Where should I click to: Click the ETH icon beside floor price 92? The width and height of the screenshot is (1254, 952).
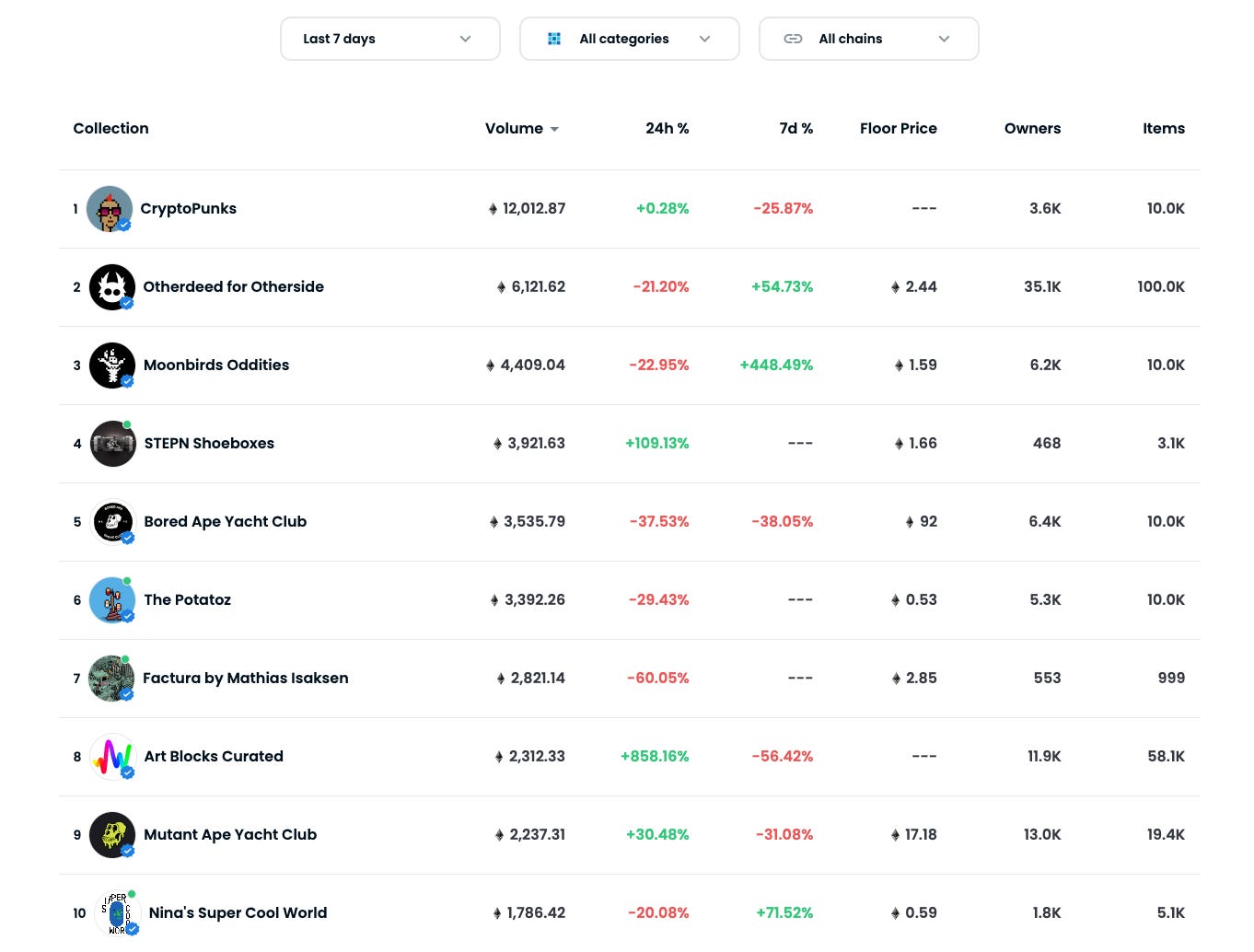910,522
